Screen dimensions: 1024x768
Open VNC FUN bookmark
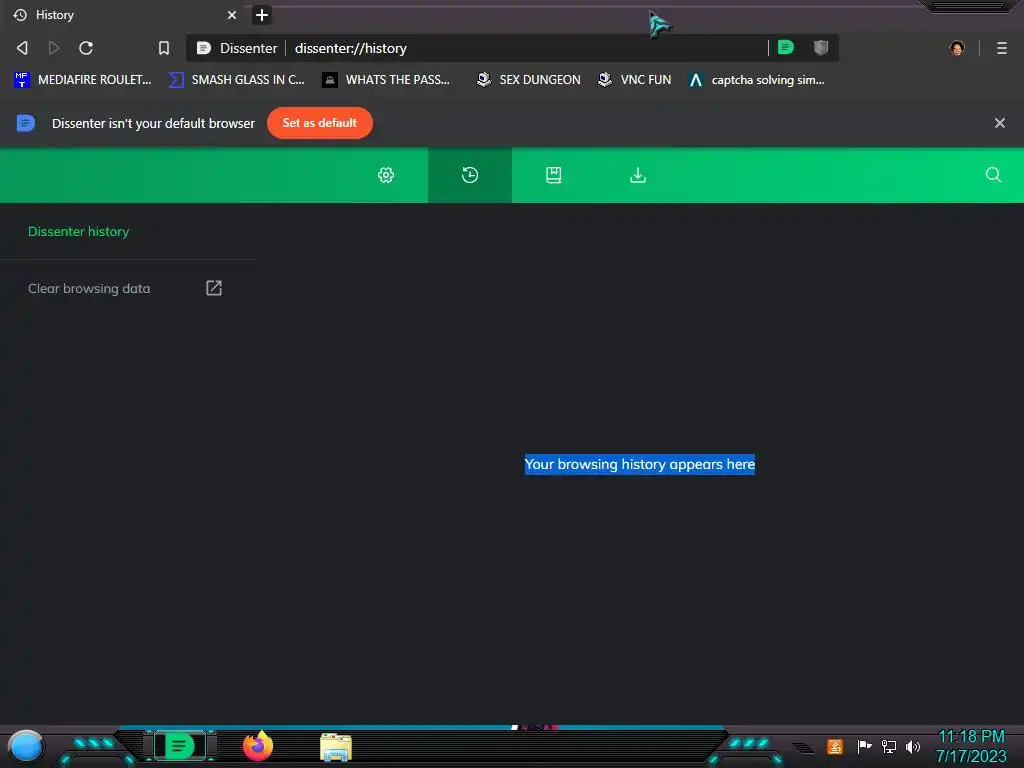tap(635, 80)
